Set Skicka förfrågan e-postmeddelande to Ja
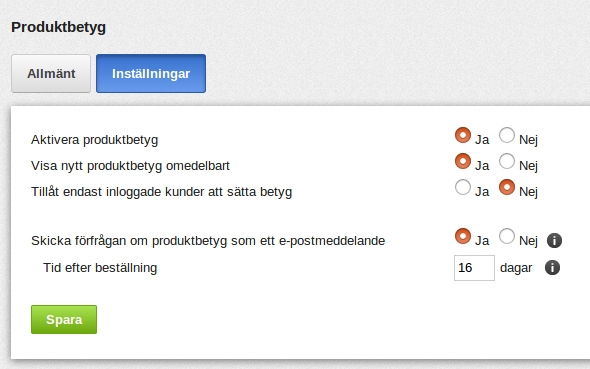This screenshot has height=369, width=590. pyautogui.click(x=463, y=236)
